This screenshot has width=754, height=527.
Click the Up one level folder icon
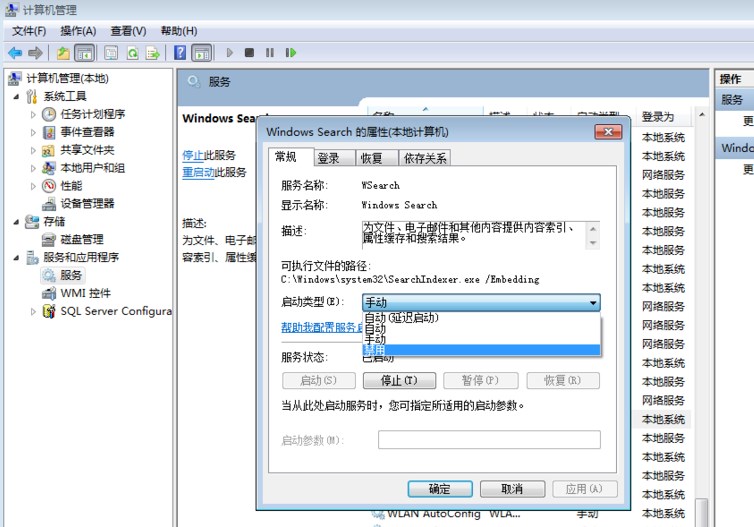[63, 53]
